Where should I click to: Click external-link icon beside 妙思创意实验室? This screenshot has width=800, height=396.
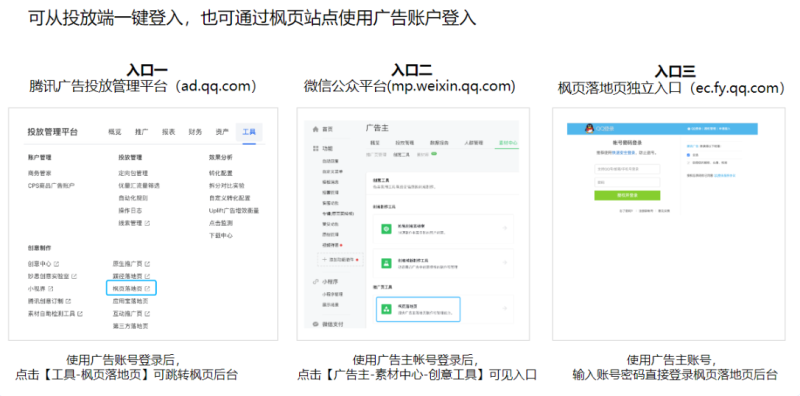[x=74, y=276]
